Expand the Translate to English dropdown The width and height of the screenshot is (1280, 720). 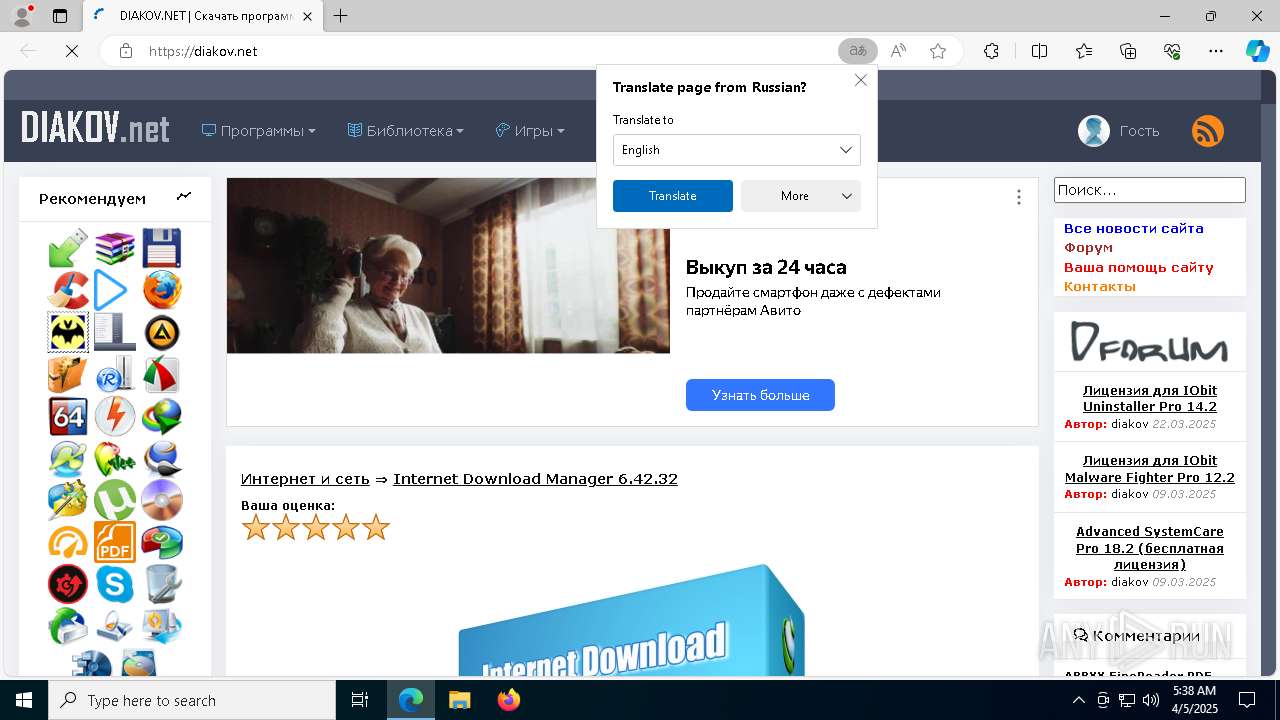click(736, 150)
